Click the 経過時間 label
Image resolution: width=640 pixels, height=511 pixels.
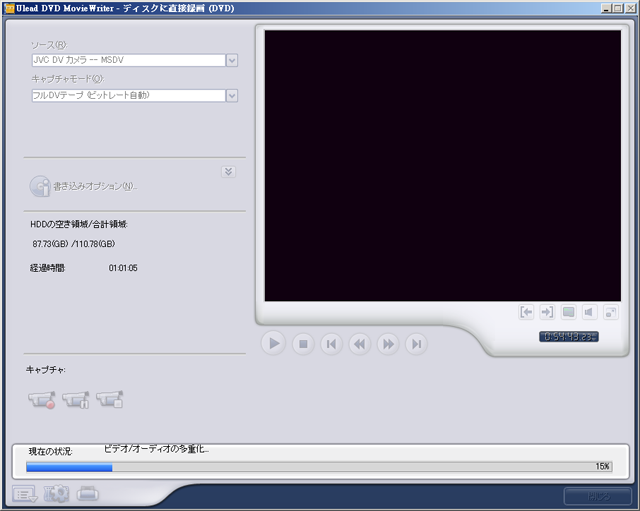47,268
